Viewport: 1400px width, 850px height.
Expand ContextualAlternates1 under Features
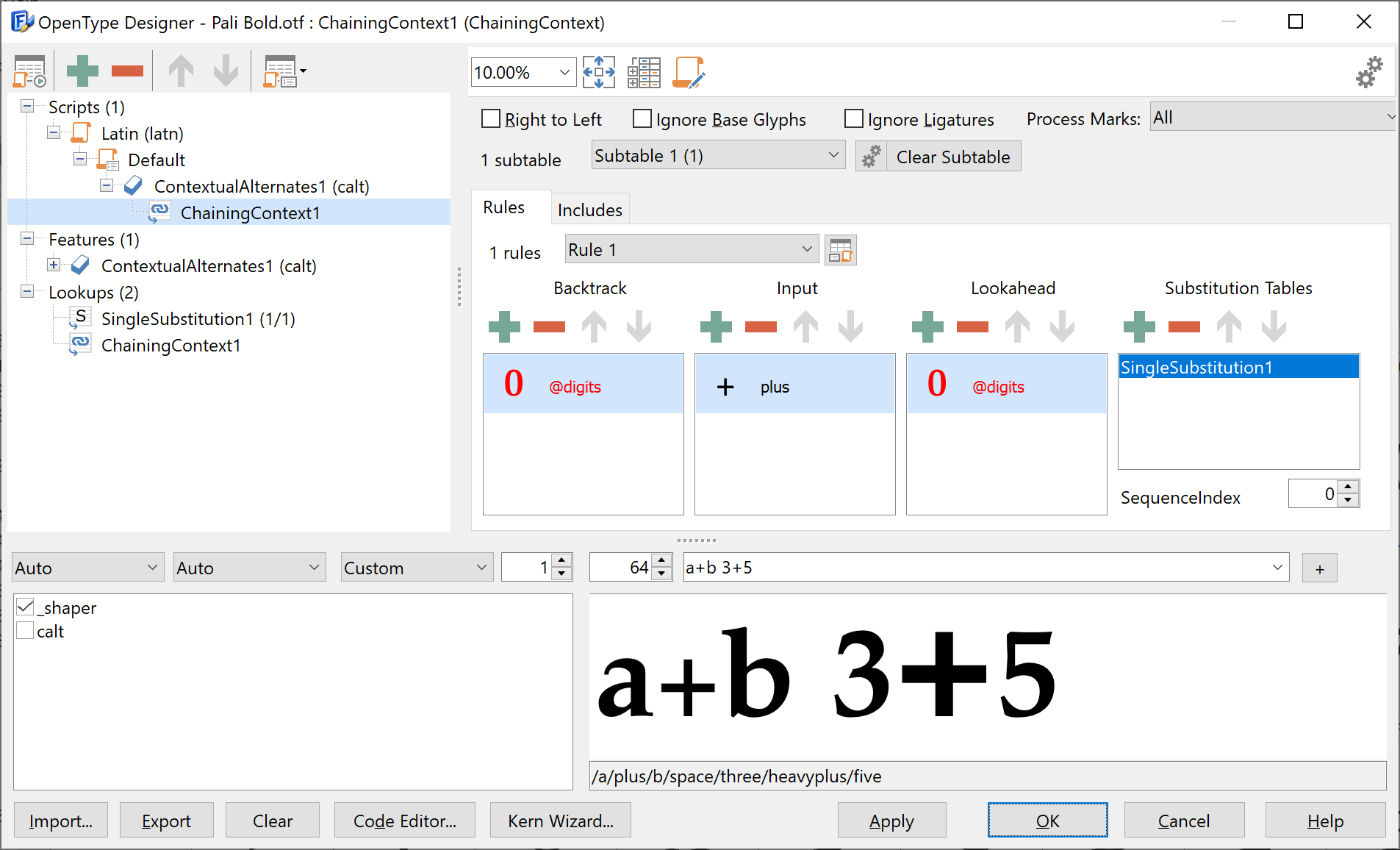54,265
